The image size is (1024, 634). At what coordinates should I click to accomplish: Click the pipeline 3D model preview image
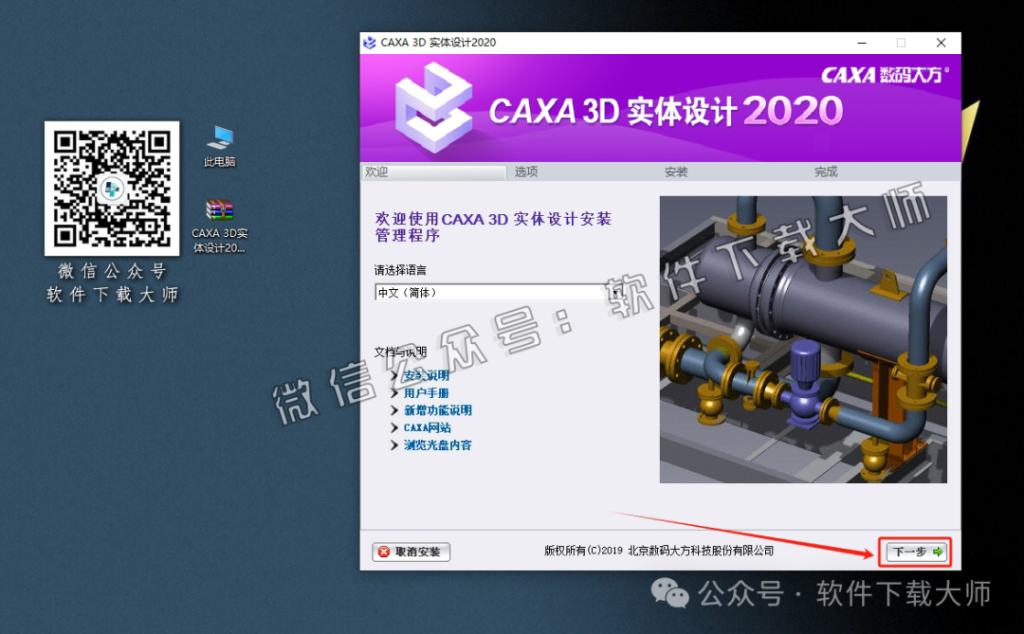(x=803, y=340)
